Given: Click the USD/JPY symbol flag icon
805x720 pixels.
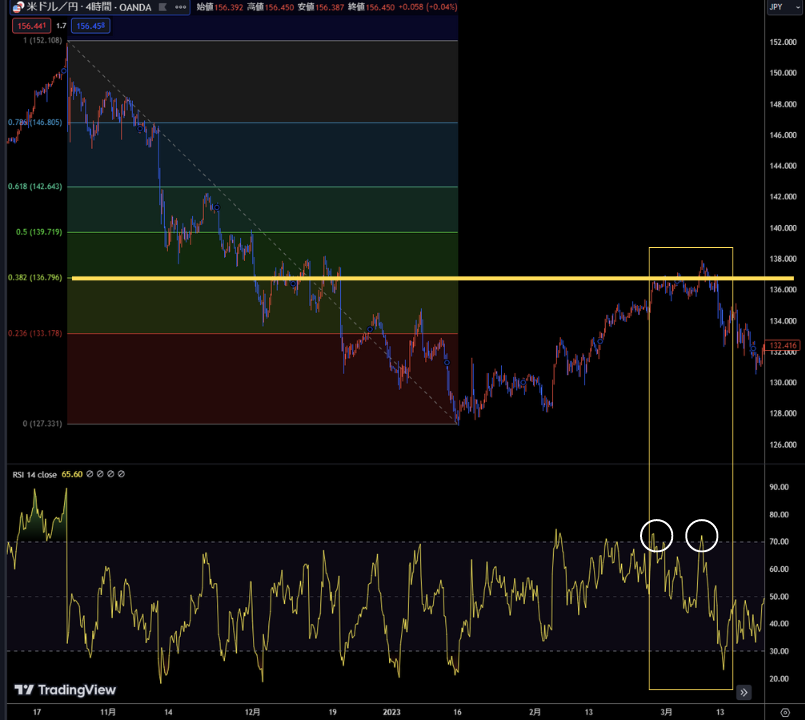Looking at the screenshot, I should pyautogui.click(x=17, y=8).
